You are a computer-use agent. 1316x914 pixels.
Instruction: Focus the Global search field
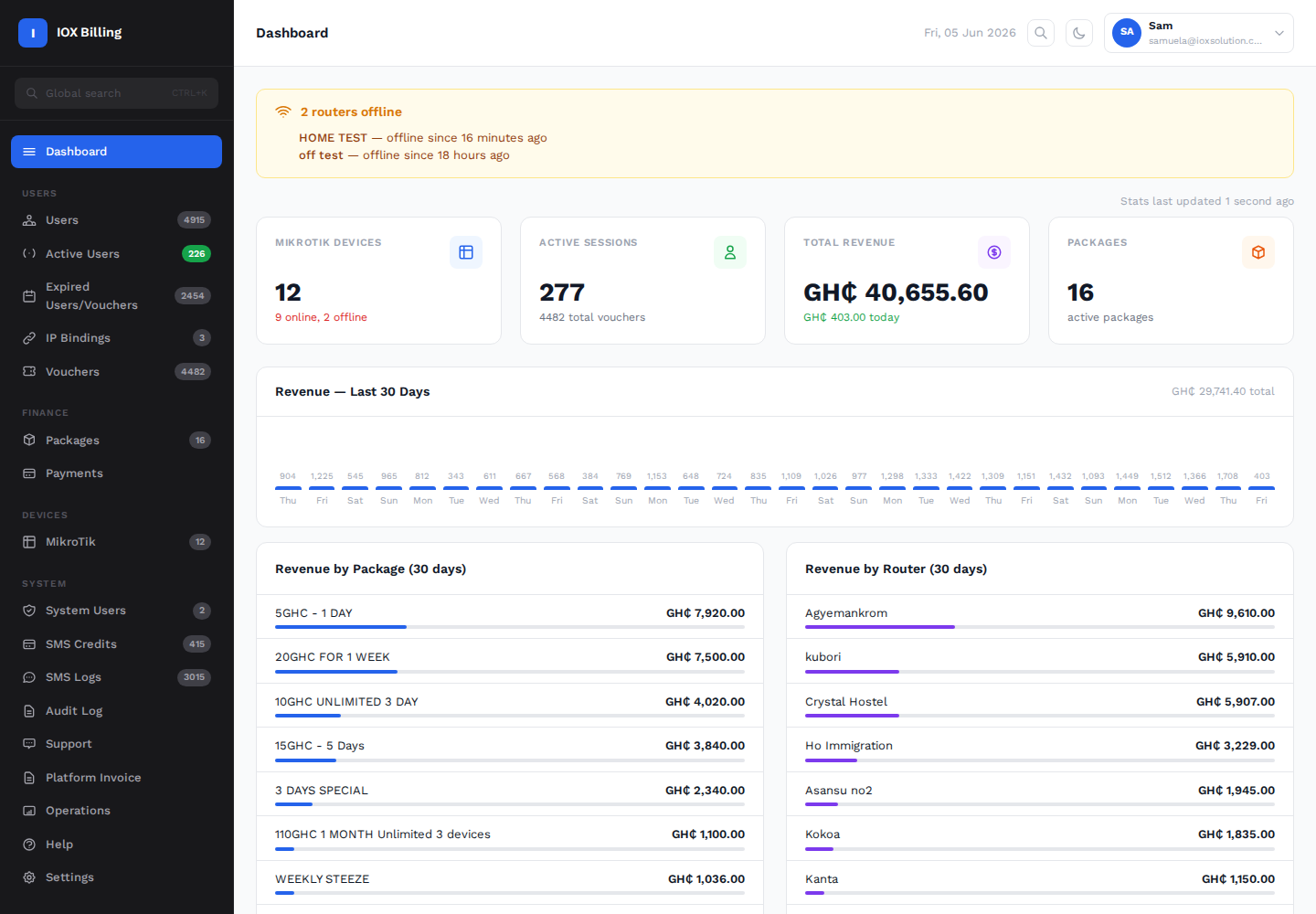pos(116,93)
